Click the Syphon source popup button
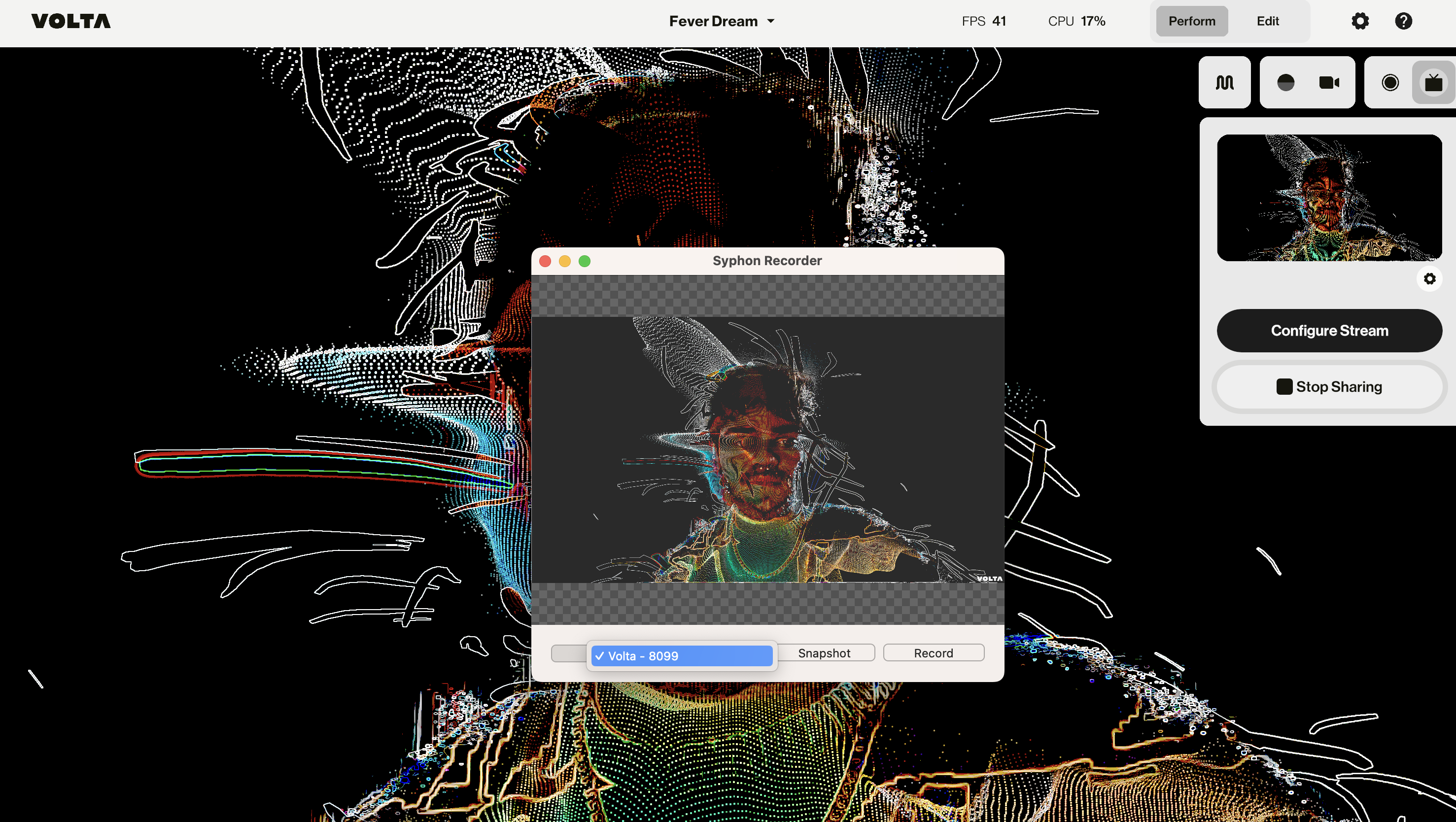1456x822 pixels. pyautogui.click(x=568, y=653)
